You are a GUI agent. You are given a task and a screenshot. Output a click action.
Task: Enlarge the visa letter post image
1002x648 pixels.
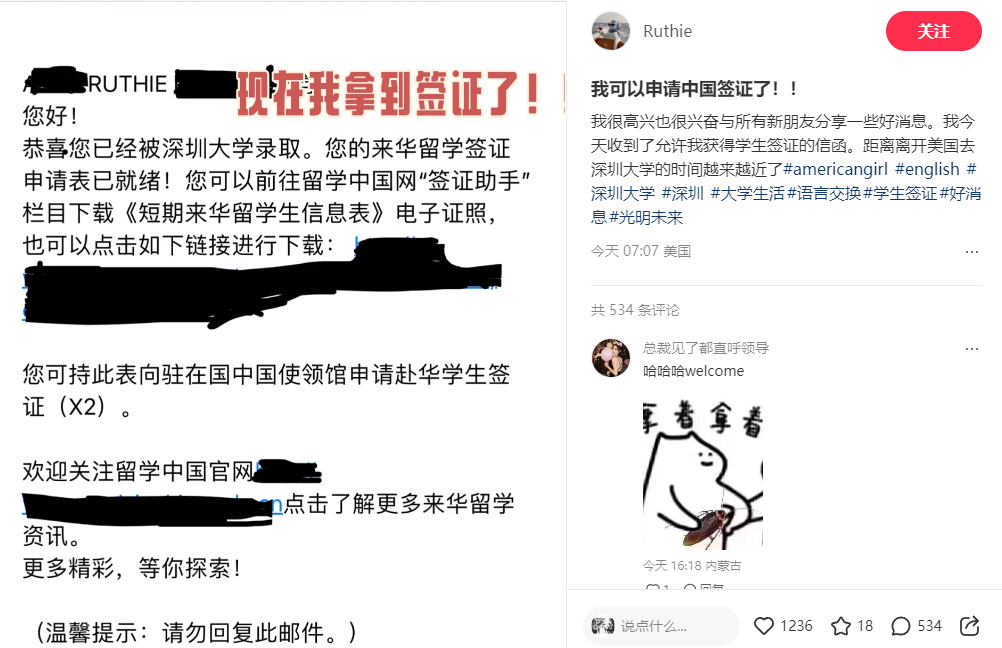[x=283, y=324]
